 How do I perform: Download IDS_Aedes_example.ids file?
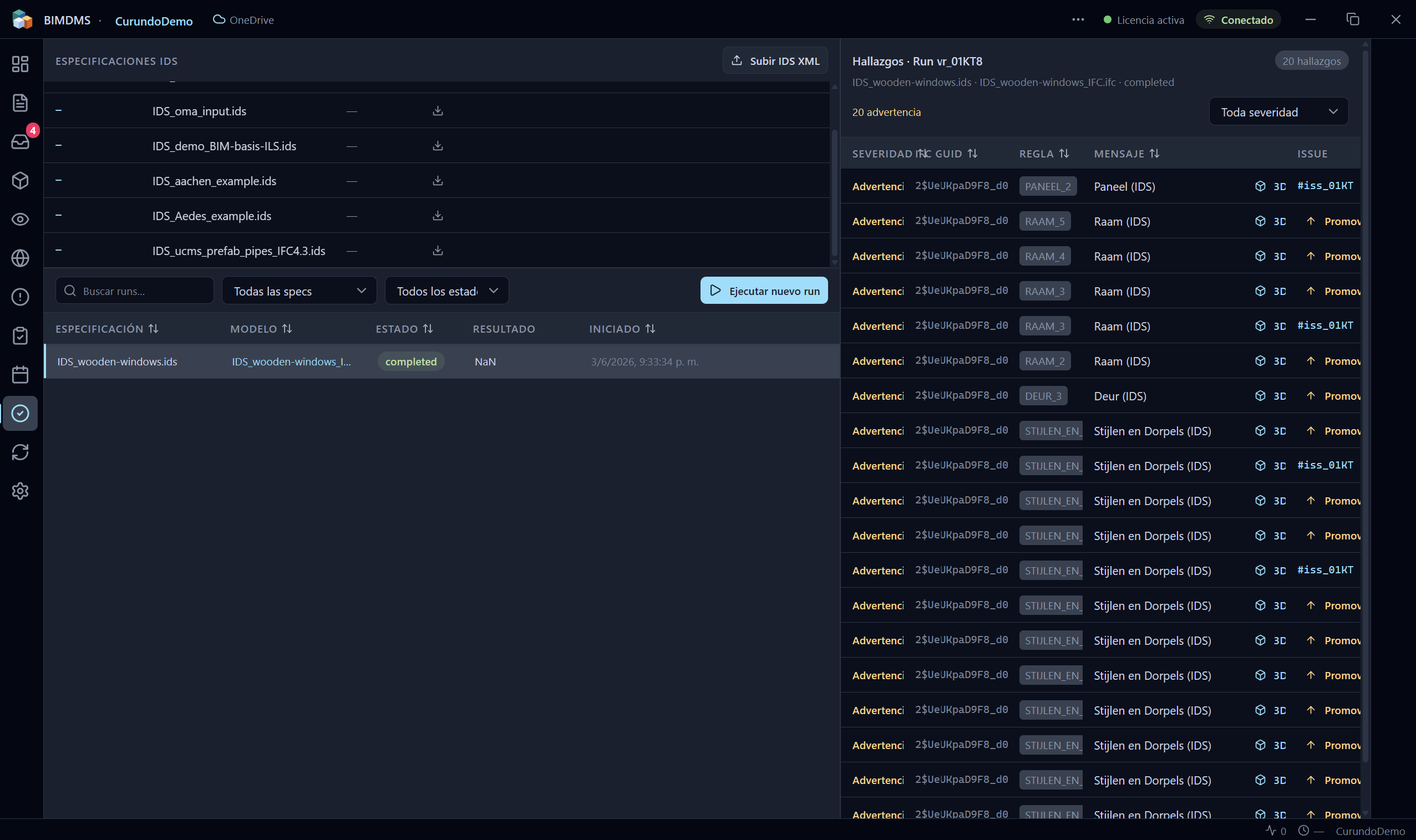pyautogui.click(x=438, y=216)
